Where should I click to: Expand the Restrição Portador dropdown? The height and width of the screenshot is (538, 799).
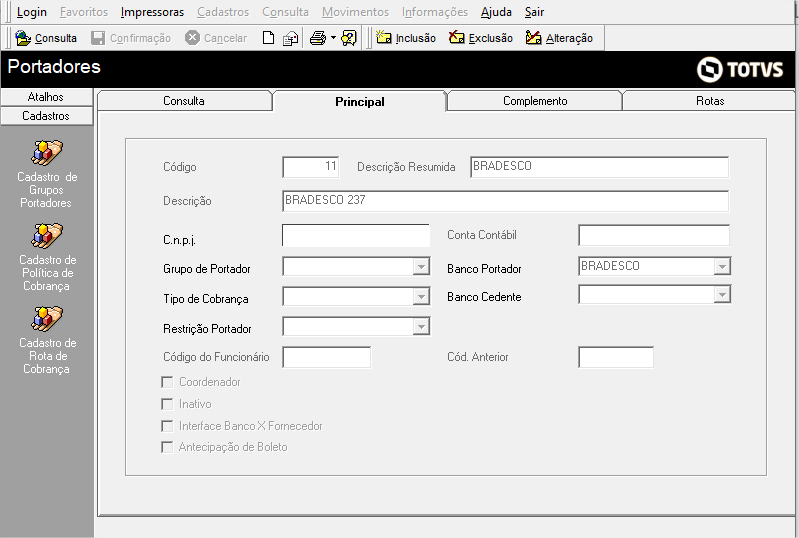[421, 327]
